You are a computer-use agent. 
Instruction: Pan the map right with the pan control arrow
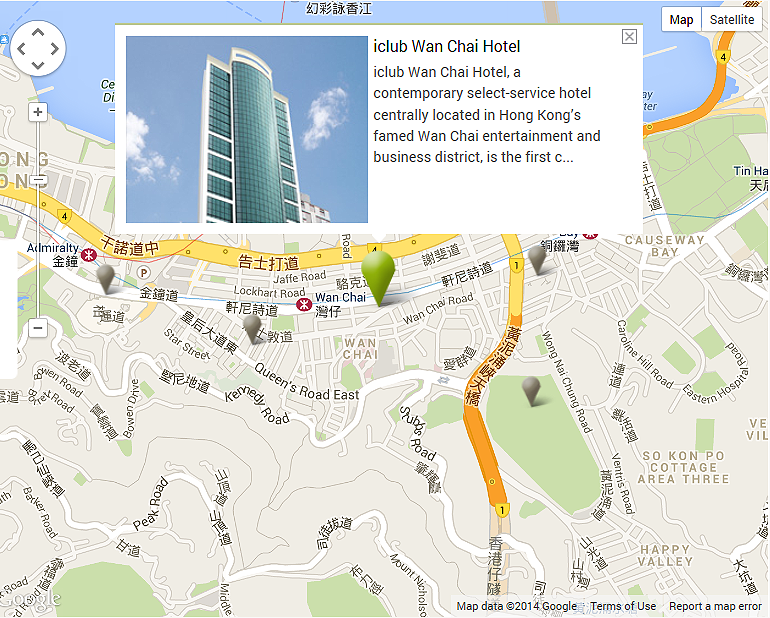click(x=55, y=48)
